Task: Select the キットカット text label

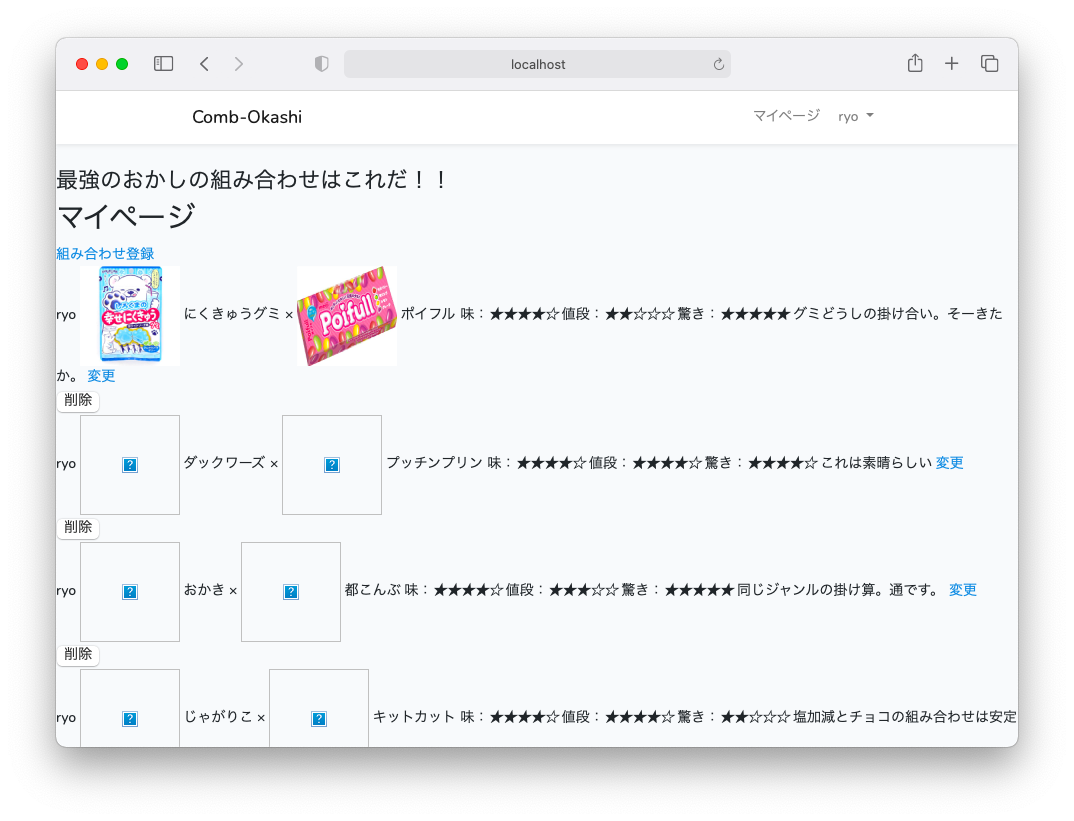Action: tap(414, 717)
